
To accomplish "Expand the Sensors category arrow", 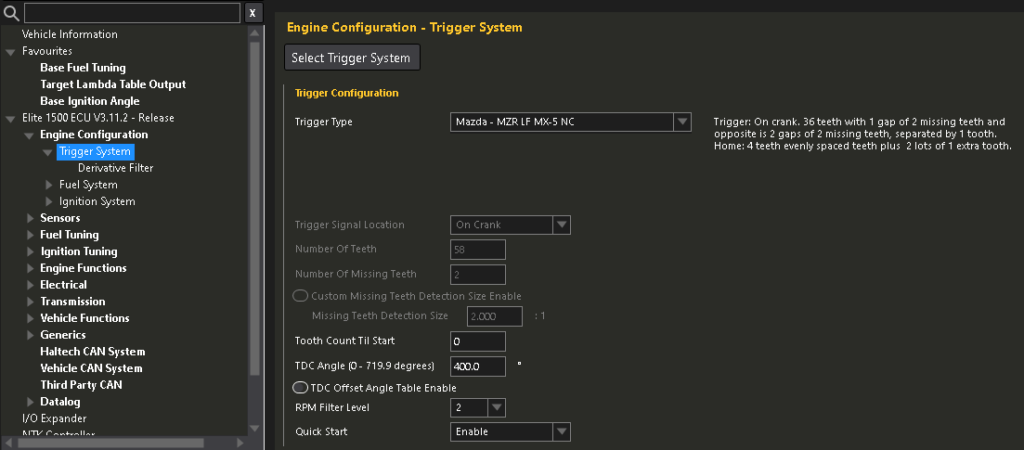I will pos(30,218).
